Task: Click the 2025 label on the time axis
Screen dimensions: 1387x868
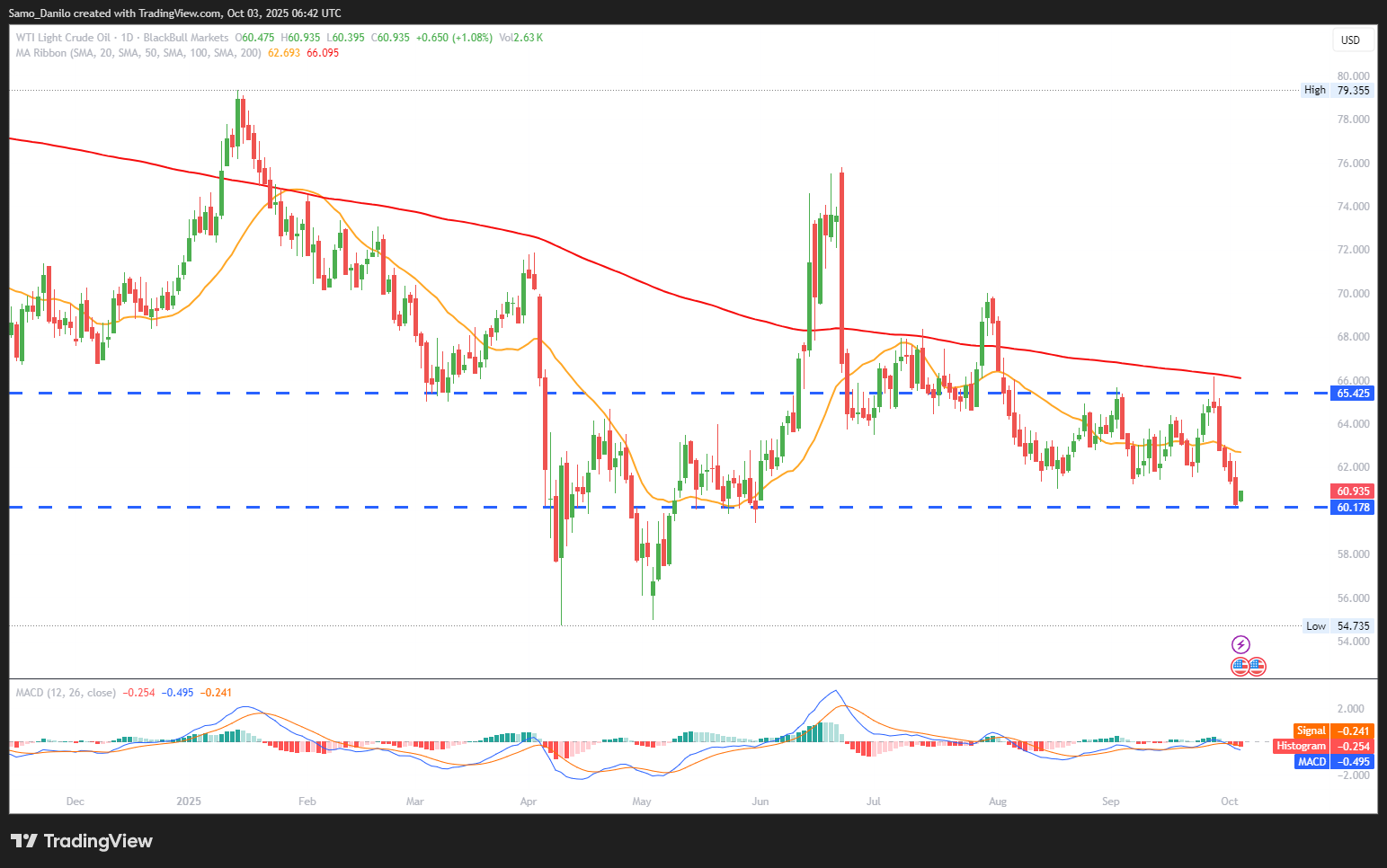Action: pos(189,802)
